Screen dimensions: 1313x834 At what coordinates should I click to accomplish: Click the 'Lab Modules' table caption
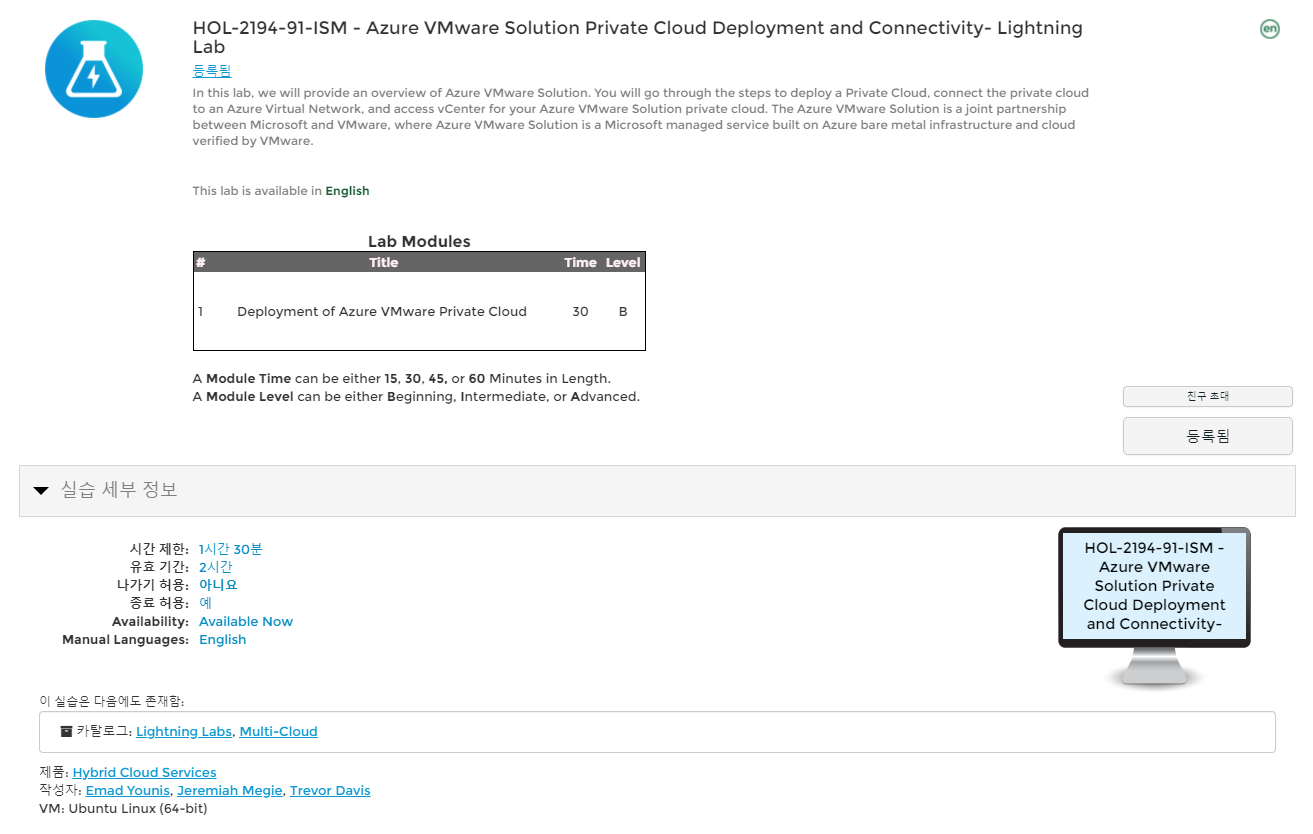coord(419,241)
